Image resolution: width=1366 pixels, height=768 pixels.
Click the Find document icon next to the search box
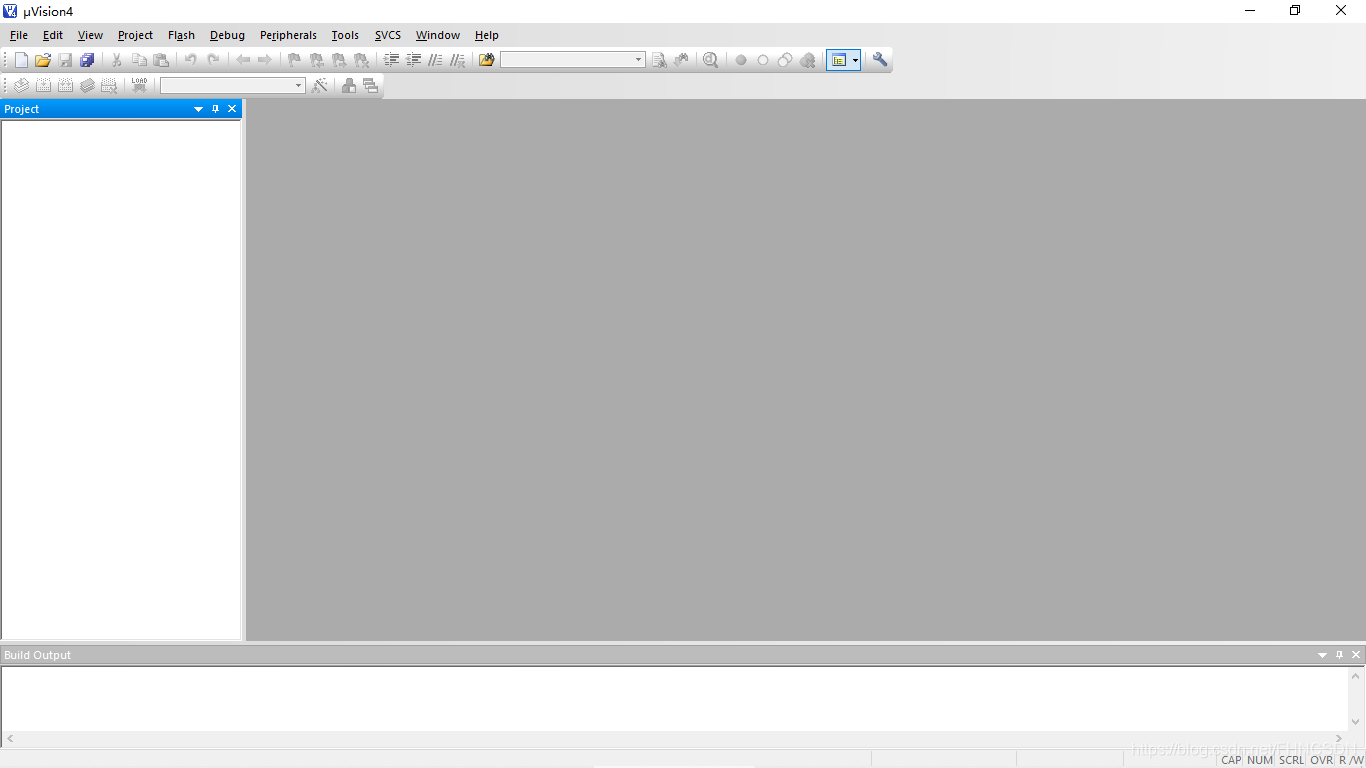point(659,60)
